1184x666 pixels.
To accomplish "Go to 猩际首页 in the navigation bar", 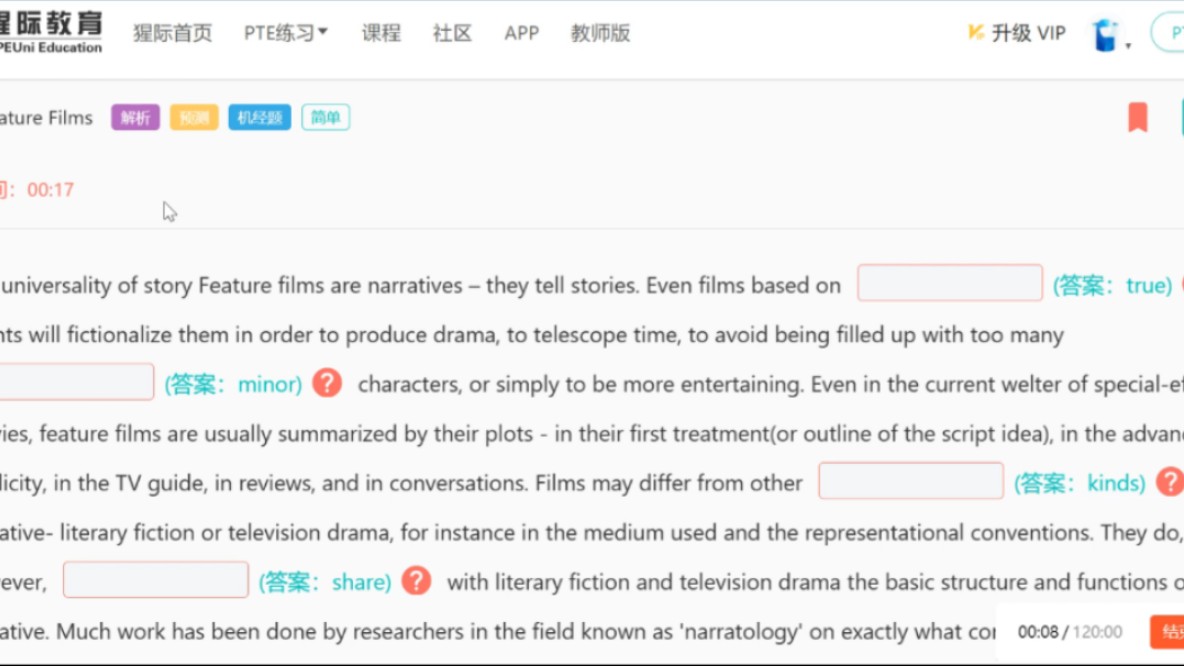I will 173,33.
